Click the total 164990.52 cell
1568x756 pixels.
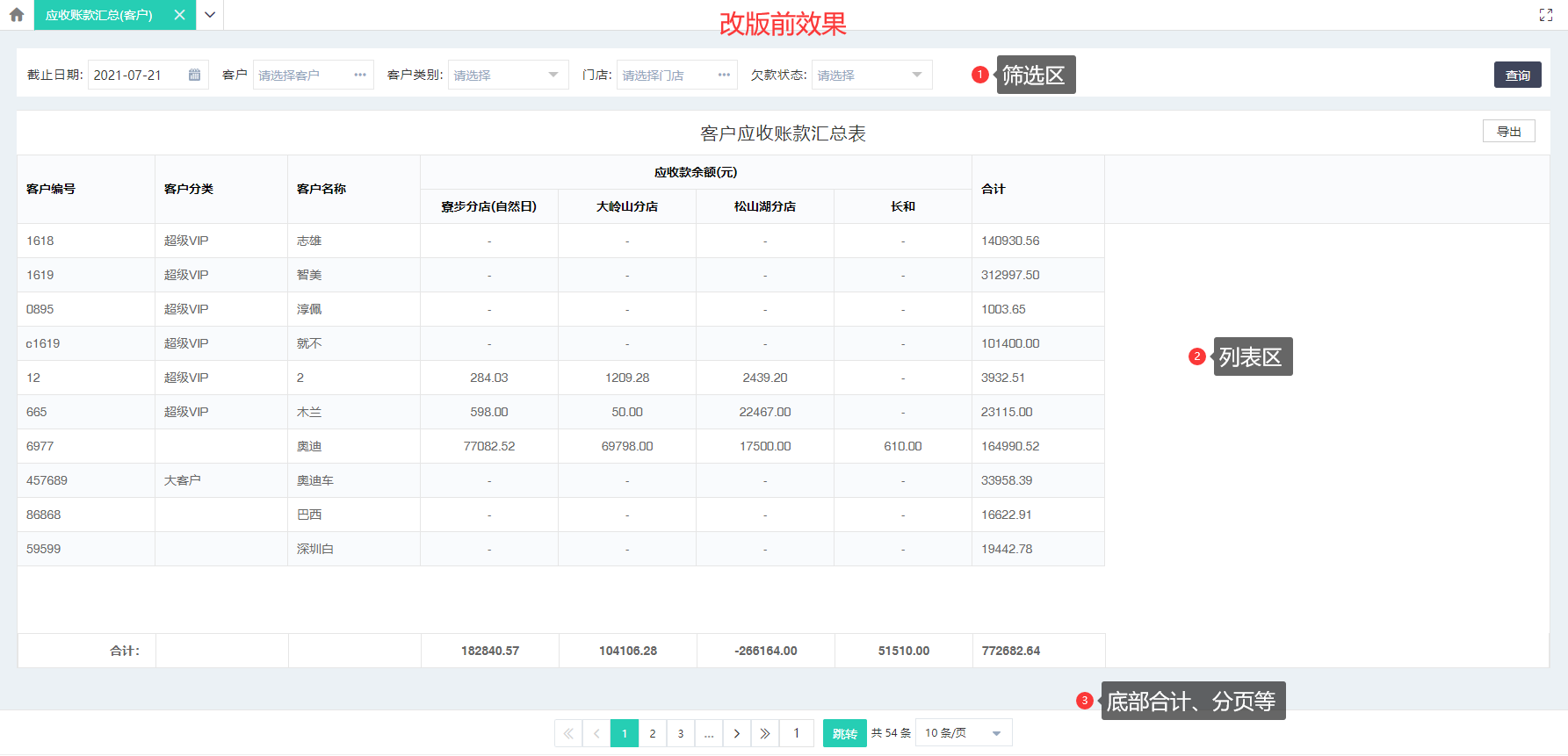pos(1038,446)
